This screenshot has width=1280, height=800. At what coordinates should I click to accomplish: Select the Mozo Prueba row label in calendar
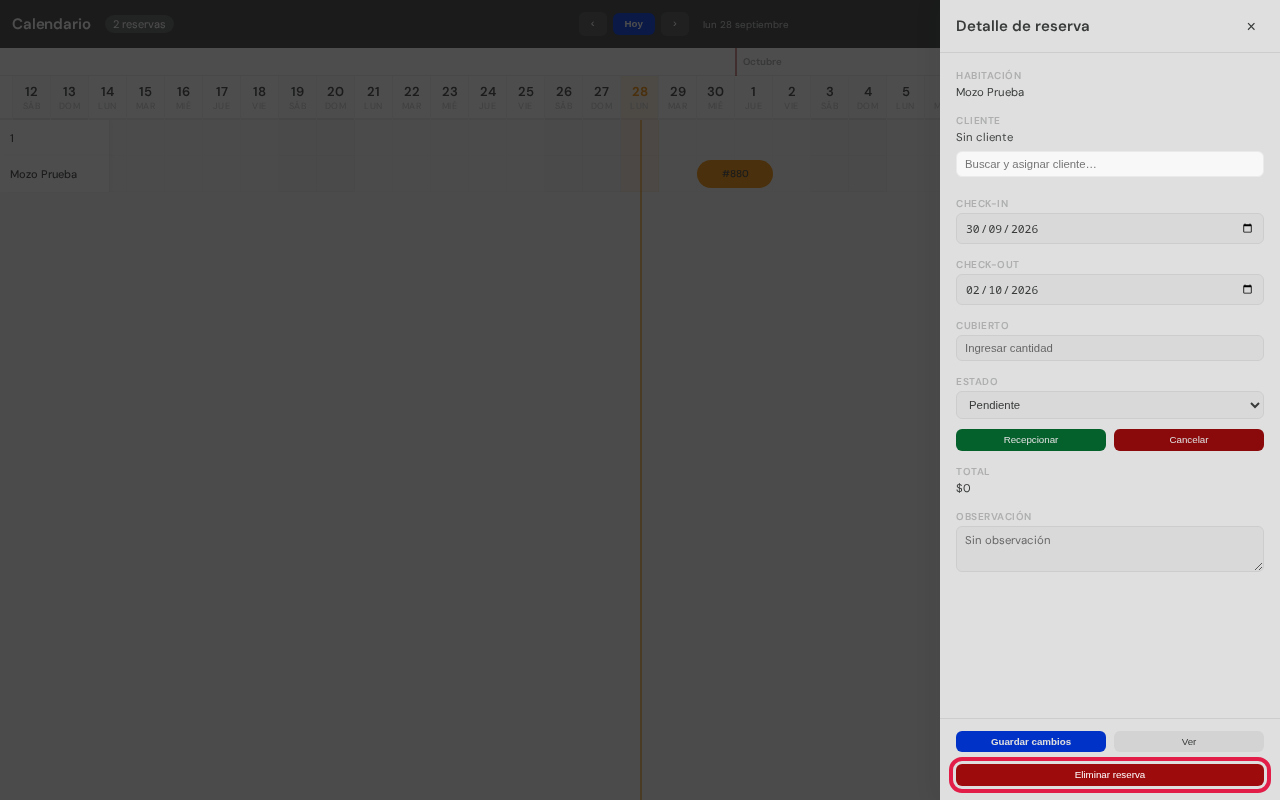[x=43, y=174]
